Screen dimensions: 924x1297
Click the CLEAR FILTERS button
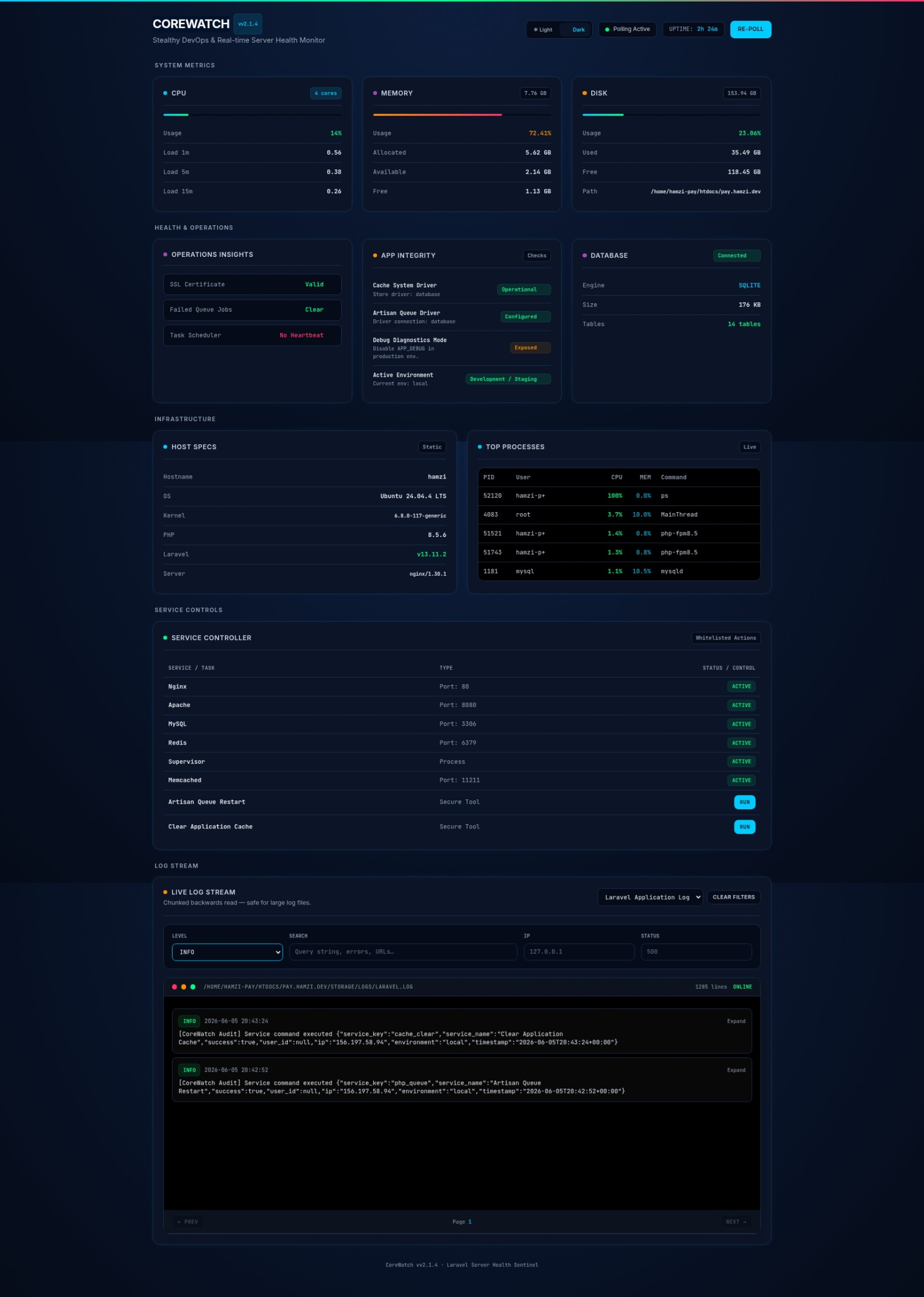click(x=733, y=897)
